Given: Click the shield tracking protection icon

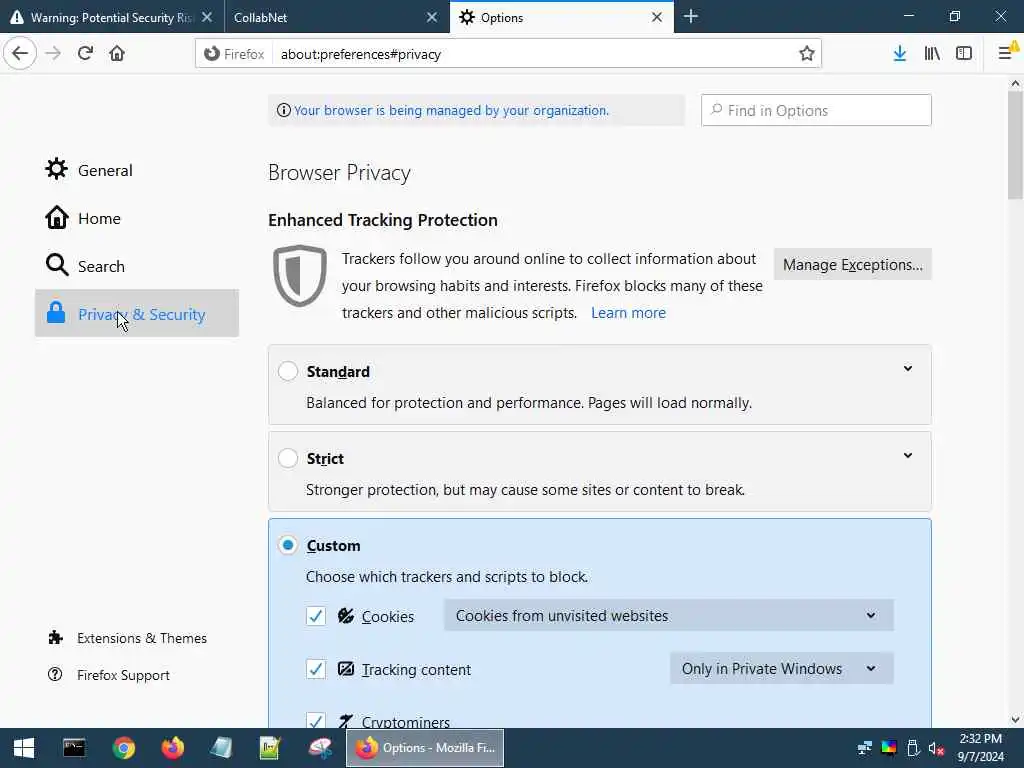Looking at the screenshot, I should 300,276.
